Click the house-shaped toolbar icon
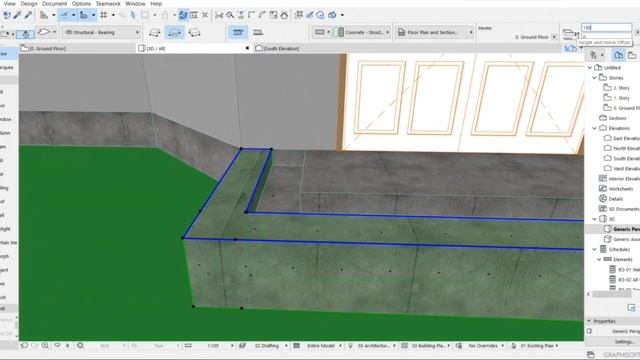The width and height of the screenshot is (640, 360). click(284, 15)
